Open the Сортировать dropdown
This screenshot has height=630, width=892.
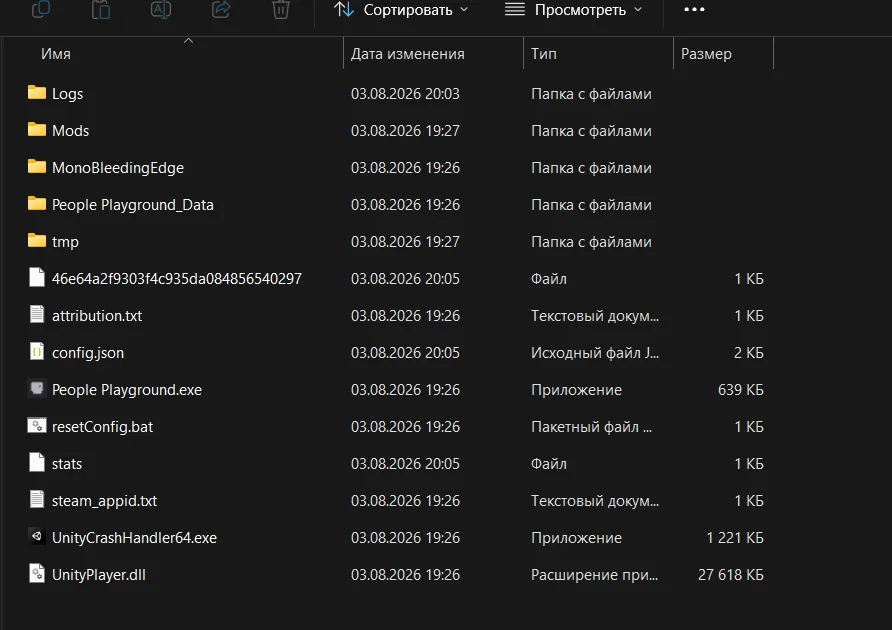[x=401, y=10]
